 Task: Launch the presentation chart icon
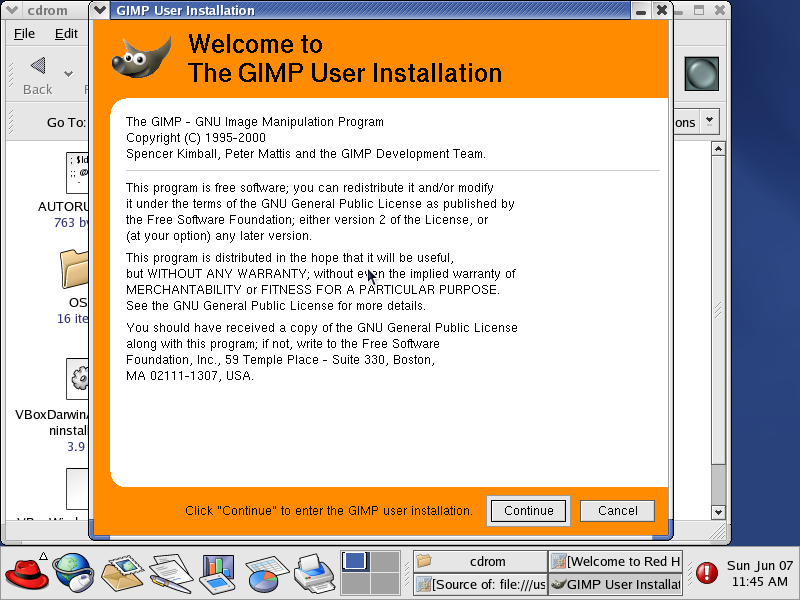[x=218, y=574]
